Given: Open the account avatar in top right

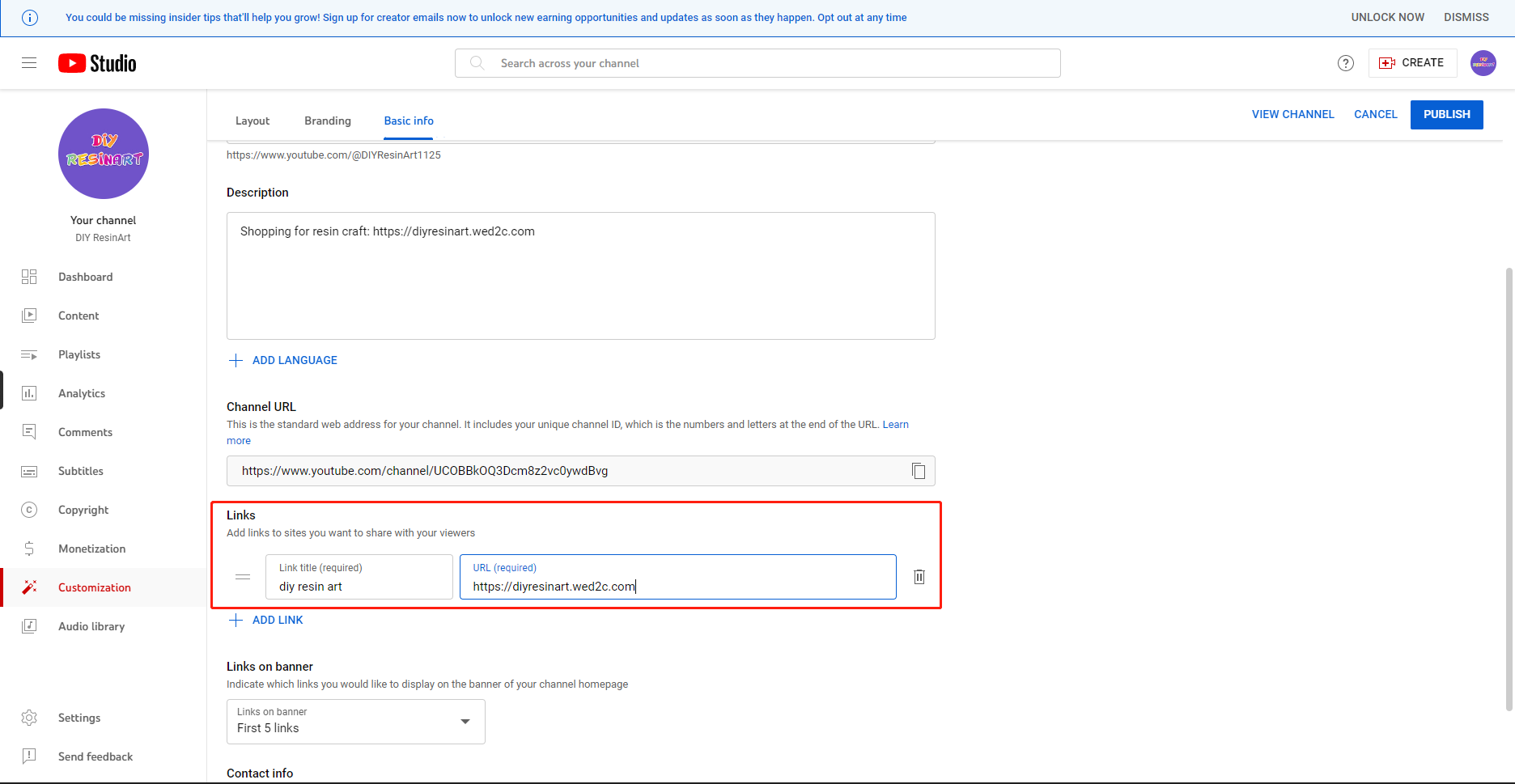Looking at the screenshot, I should pos(1483,63).
